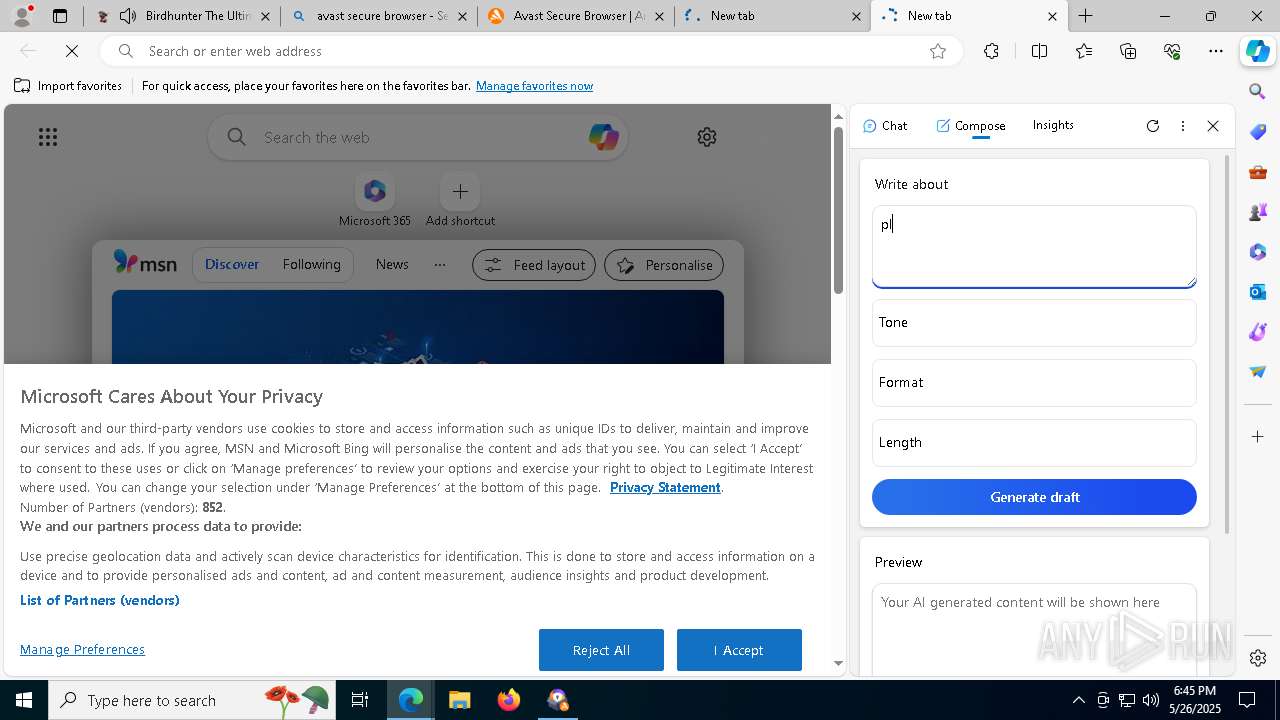Open the Length dropdown
This screenshot has width=1280, height=720.
pyautogui.click(x=1034, y=442)
